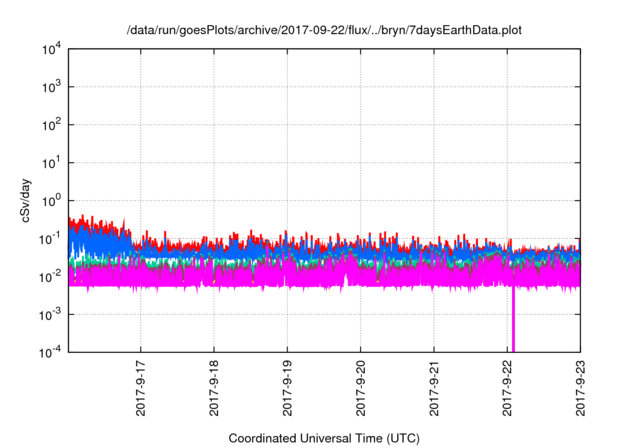
Task: Click the cSv/day y-axis label
Action: [26, 200]
